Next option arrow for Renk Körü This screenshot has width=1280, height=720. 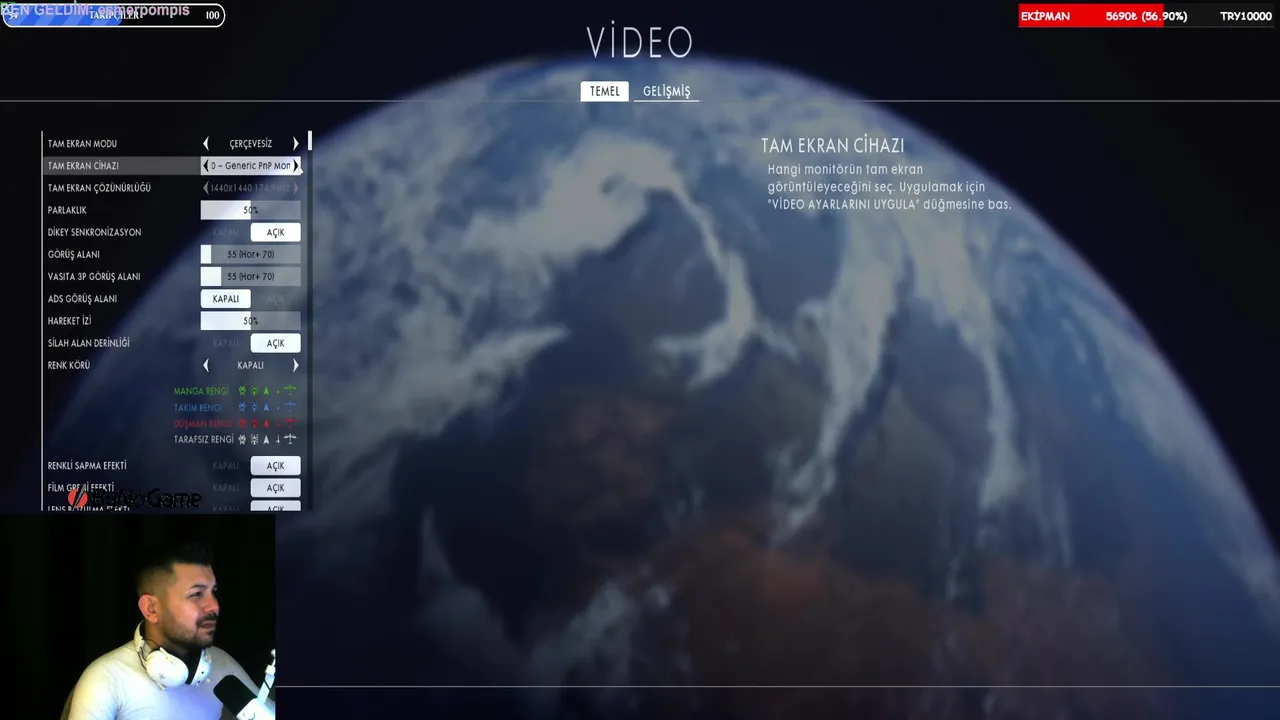[x=295, y=365]
